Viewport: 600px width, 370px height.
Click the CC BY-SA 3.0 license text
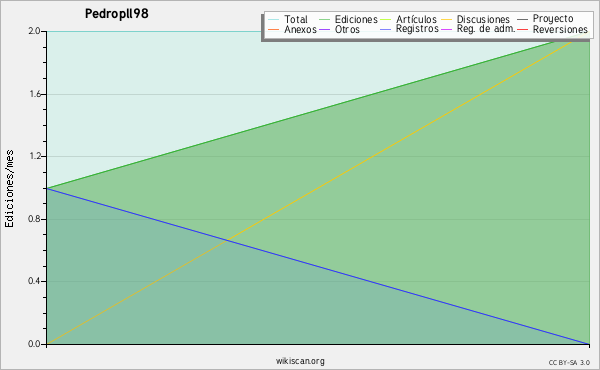coord(569,362)
